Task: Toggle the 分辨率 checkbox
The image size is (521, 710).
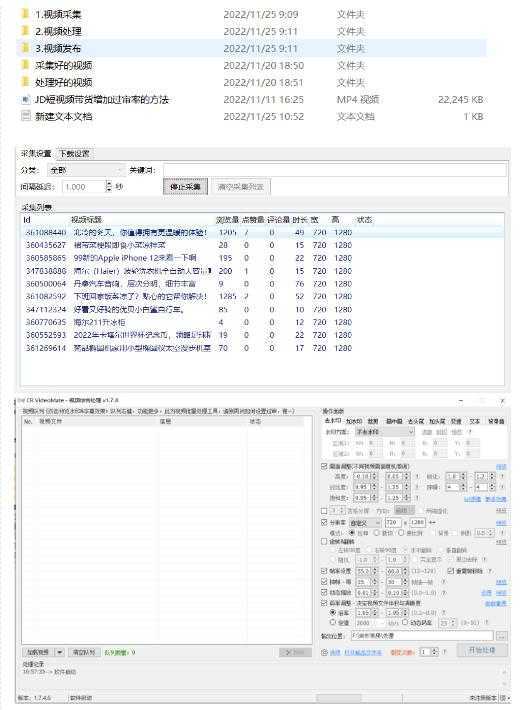Action: (324, 523)
